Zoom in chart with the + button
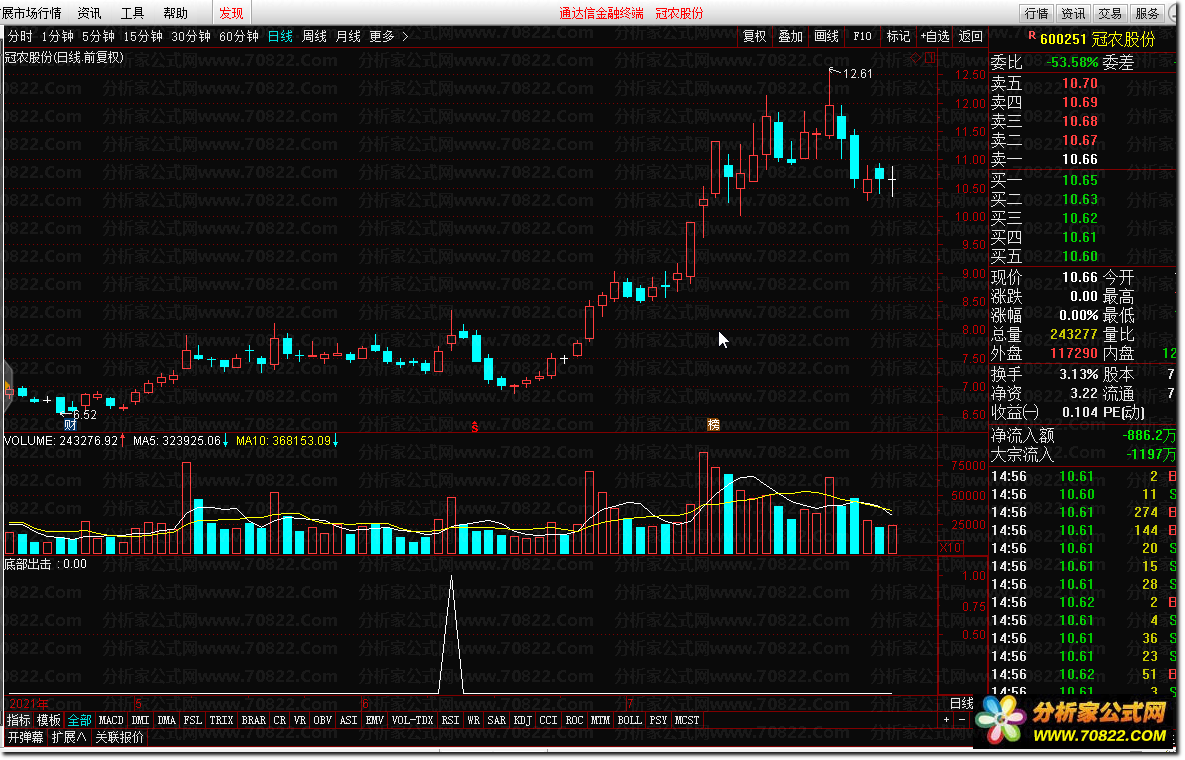The height and width of the screenshot is (760, 1185). coord(946,720)
